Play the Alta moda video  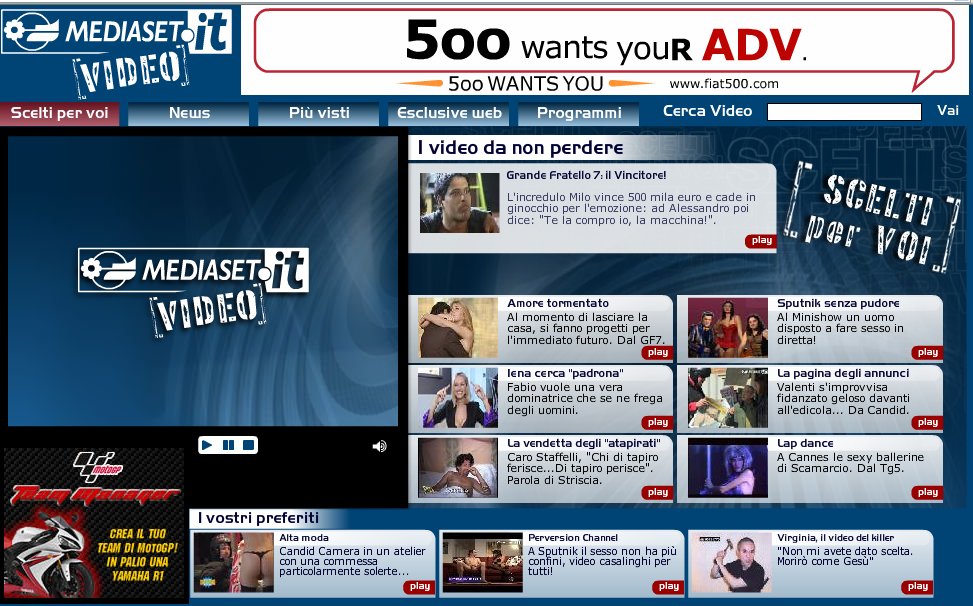419,587
